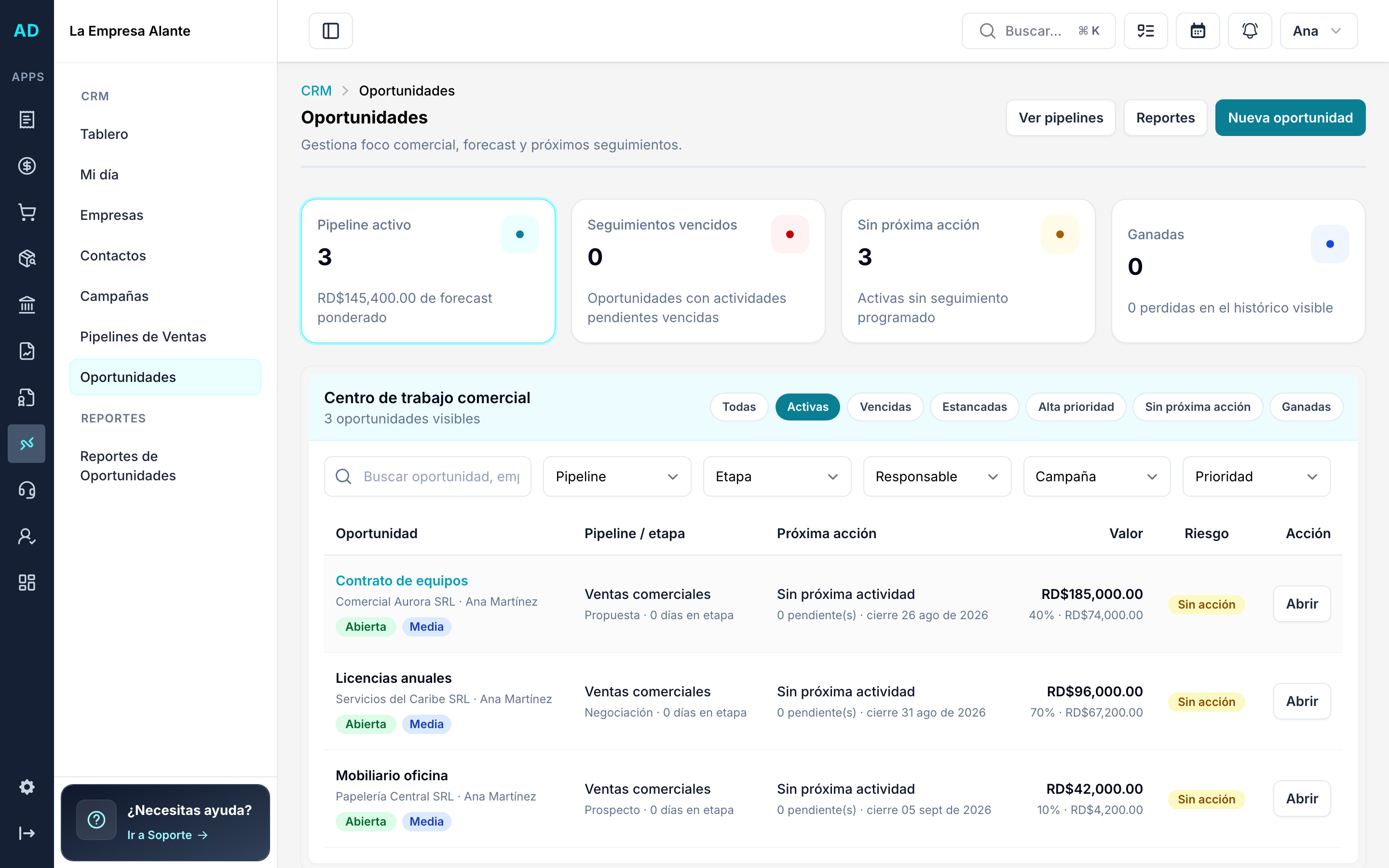The width and height of the screenshot is (1389, 868).
Task: Open the document list app icon in sidebar
Action: 27,120
